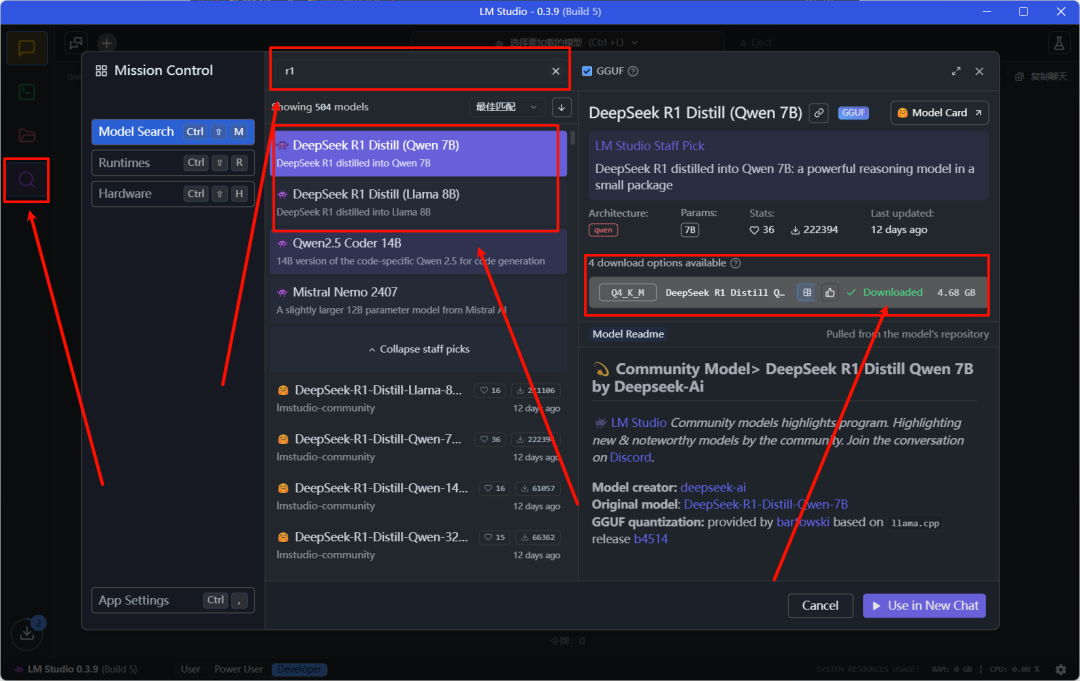Click the chat bubbles icon in the top toolbar
The width and height of the screenshot is (1080, 681).
tap(76, 43)
